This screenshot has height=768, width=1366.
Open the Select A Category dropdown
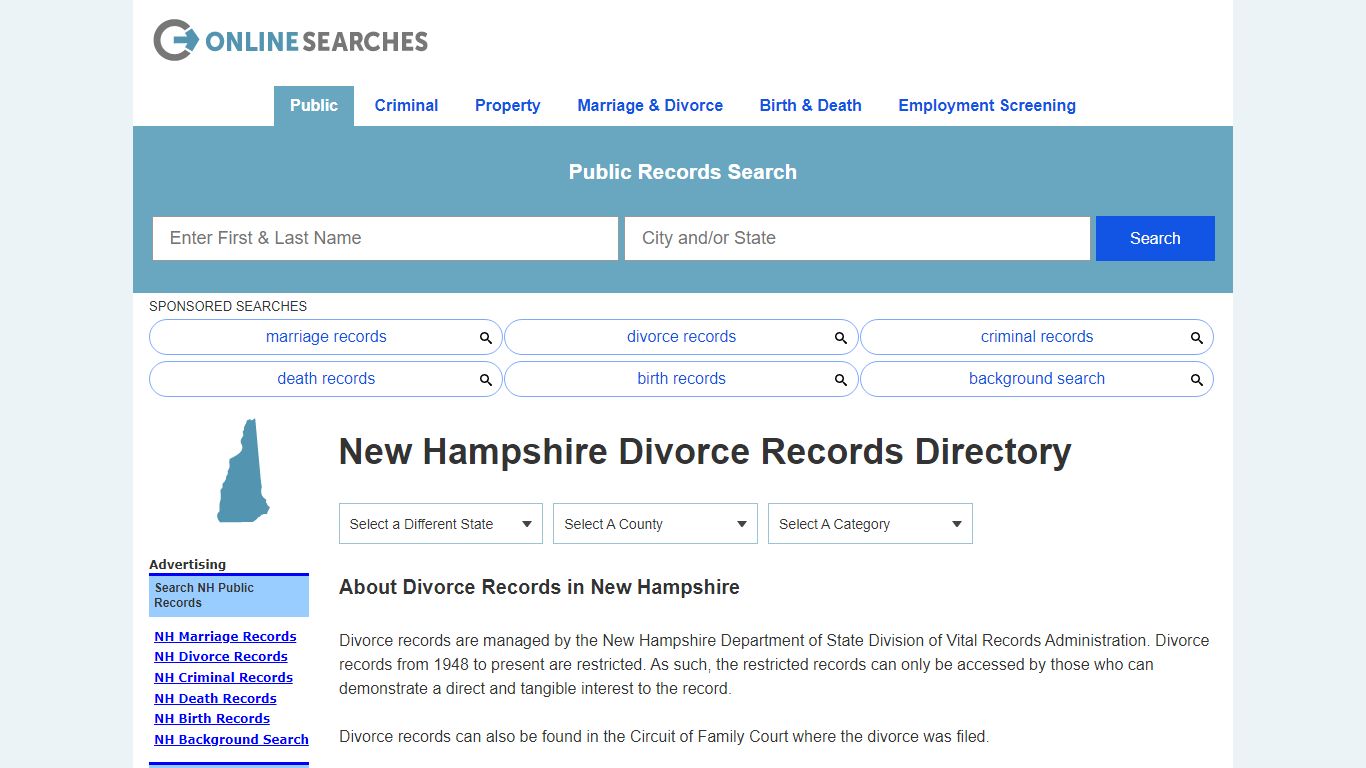pos(870,524)
